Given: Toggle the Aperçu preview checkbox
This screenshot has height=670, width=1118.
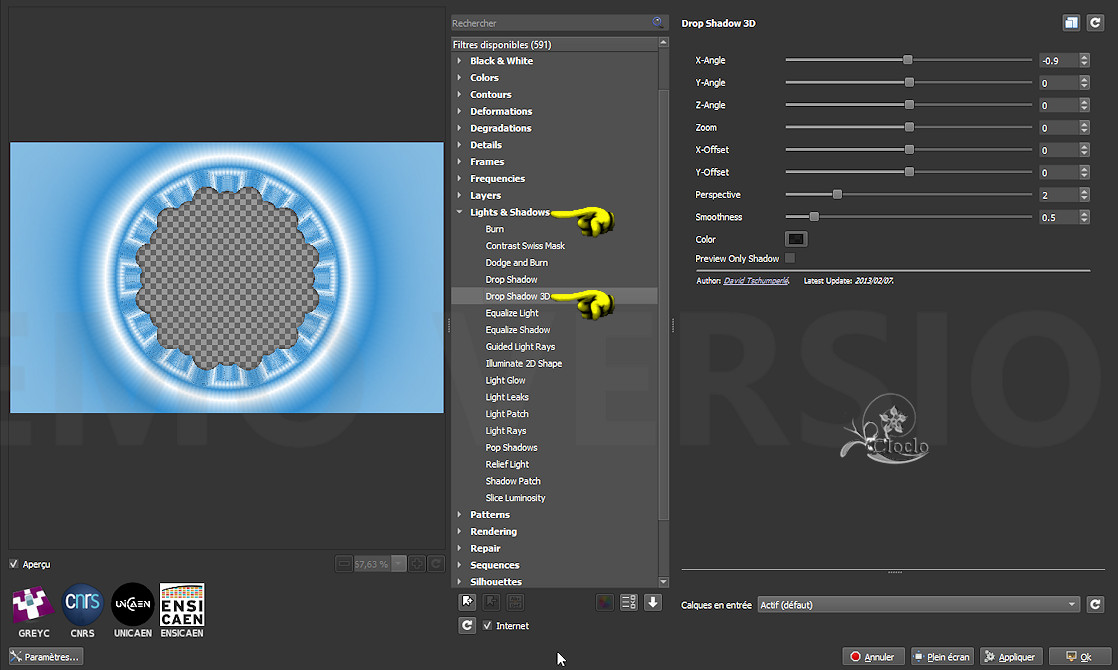Looking at the screenshot, I should pyautogui.click(x=14, y=564).
